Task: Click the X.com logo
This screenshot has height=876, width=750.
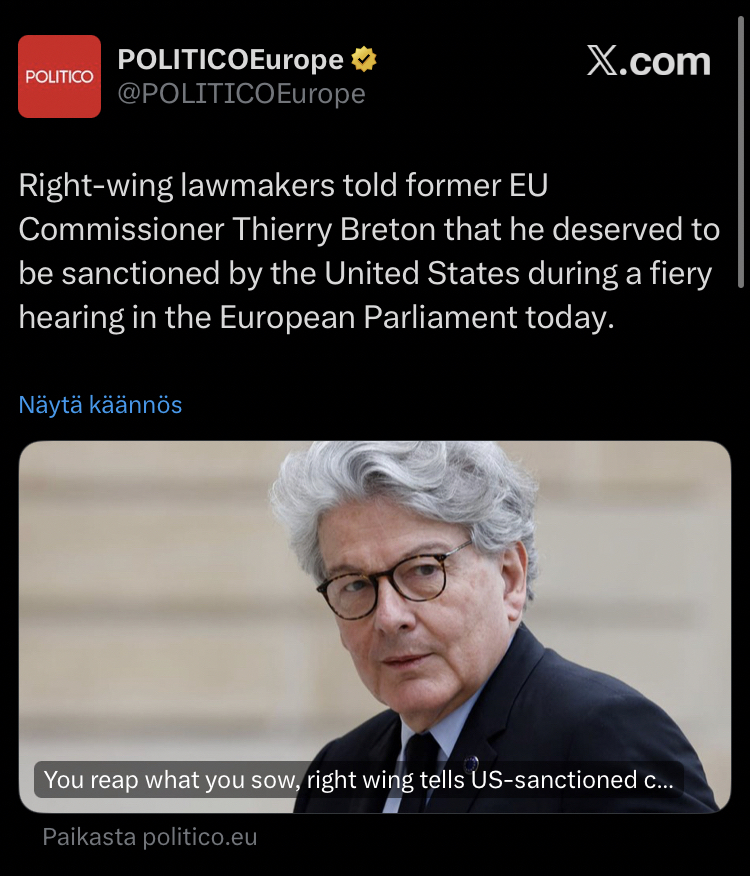Action: tap(649, 61)
